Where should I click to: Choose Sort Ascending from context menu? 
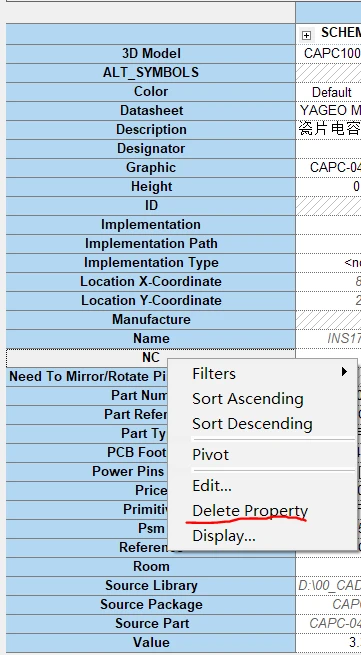click(248, 399)
